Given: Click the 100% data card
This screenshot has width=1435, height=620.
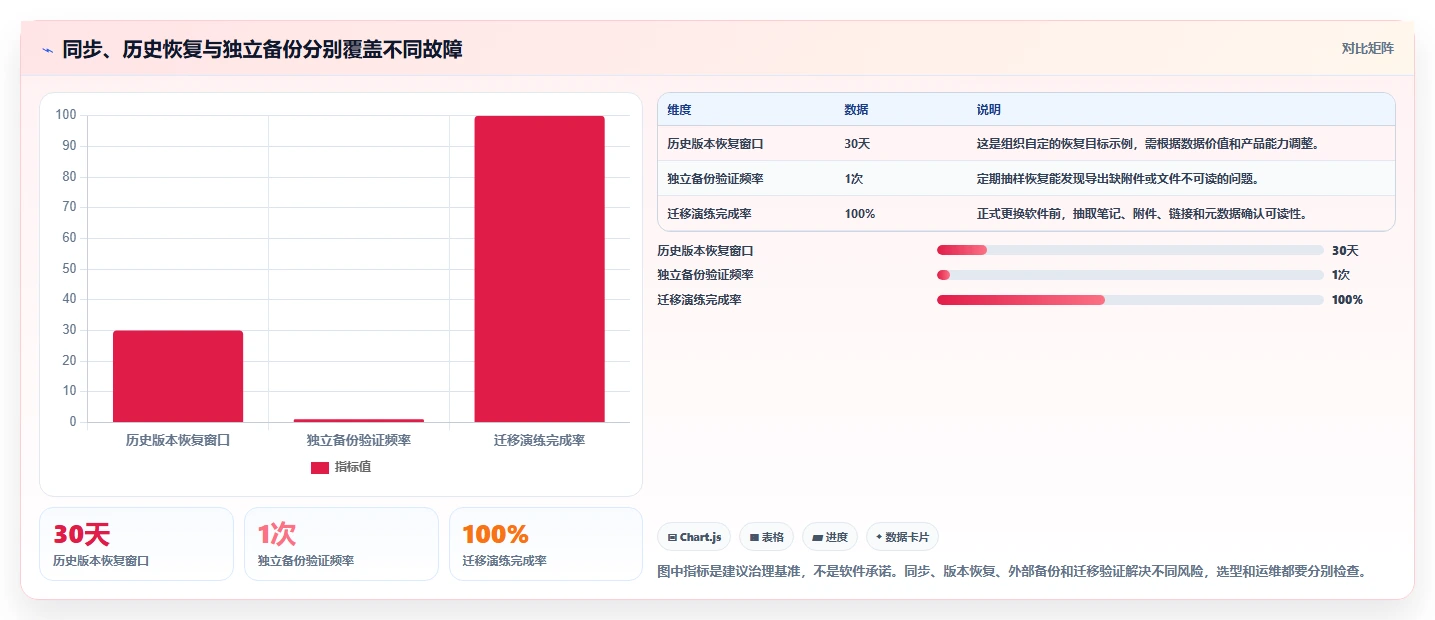Looking at the screenshot, I should click(546, 544).
